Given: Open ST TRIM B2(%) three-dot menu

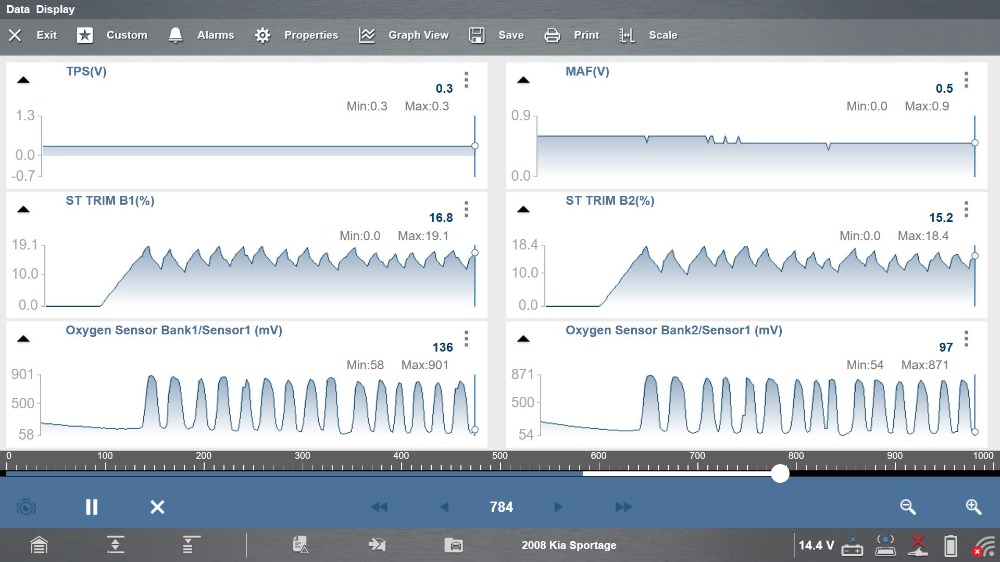Looking at the screenshot, I should coord(966,209).
